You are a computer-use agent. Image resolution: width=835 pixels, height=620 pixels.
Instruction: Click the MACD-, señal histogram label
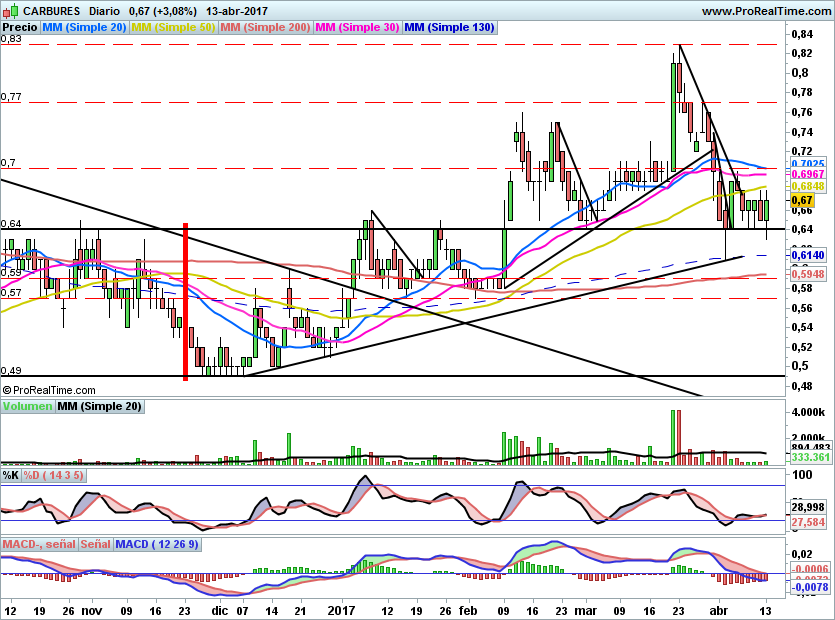coord(39,544)
